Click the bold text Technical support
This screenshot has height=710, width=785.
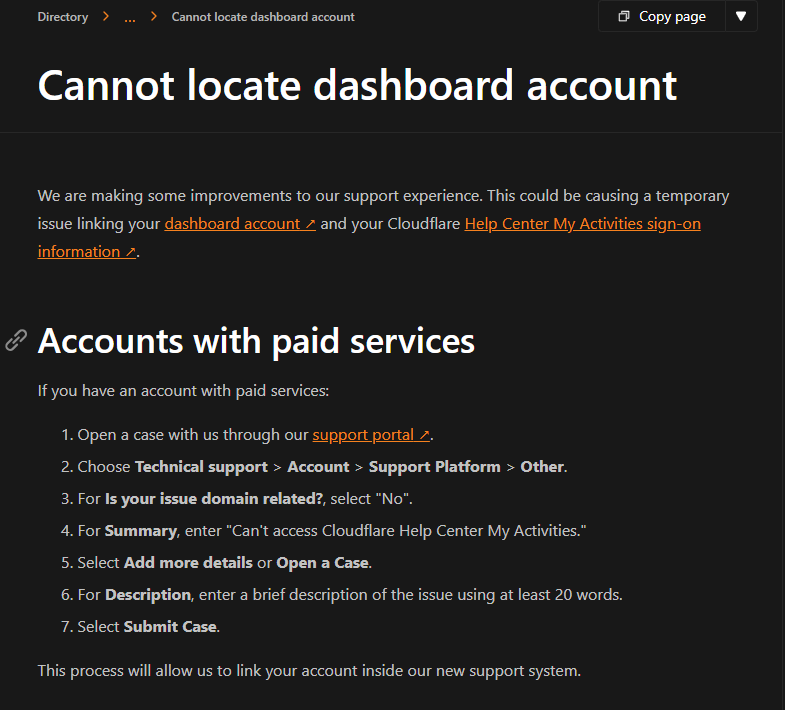point(201,467)
